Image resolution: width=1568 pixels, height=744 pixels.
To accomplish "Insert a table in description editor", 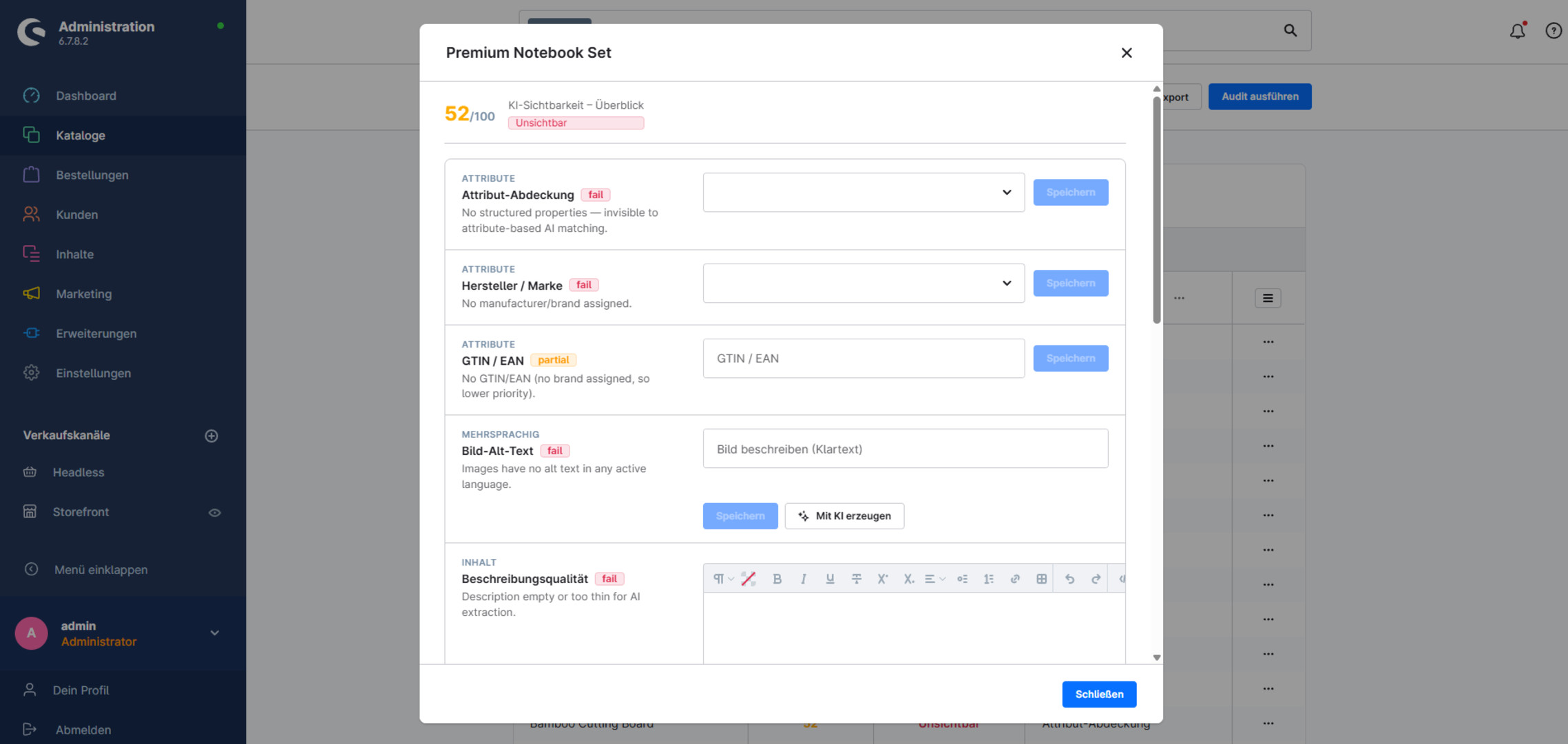I will pyautogui.click(x=1041, y=579).
